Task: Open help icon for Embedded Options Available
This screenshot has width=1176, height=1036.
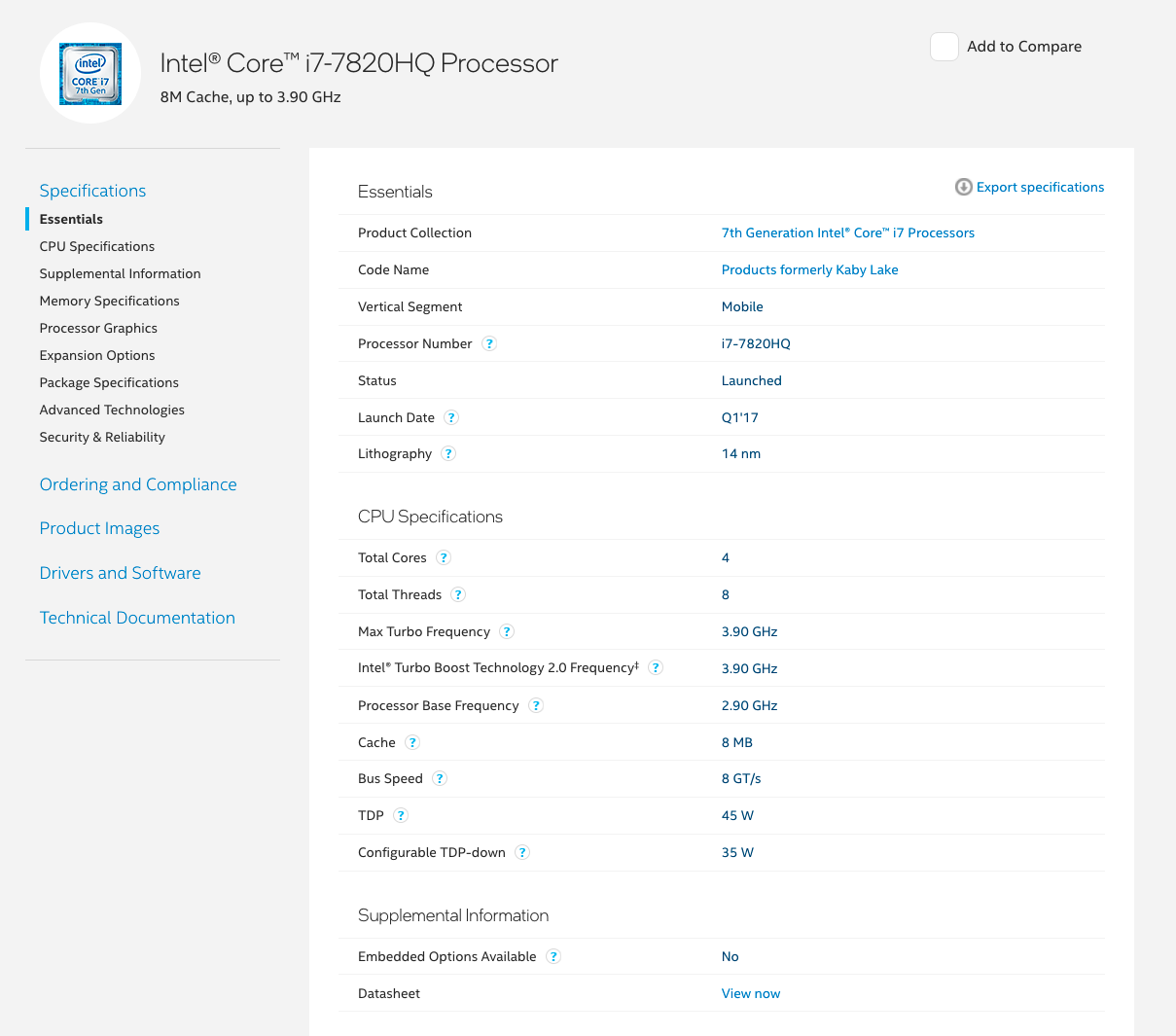Action: [x=553, y=956]
